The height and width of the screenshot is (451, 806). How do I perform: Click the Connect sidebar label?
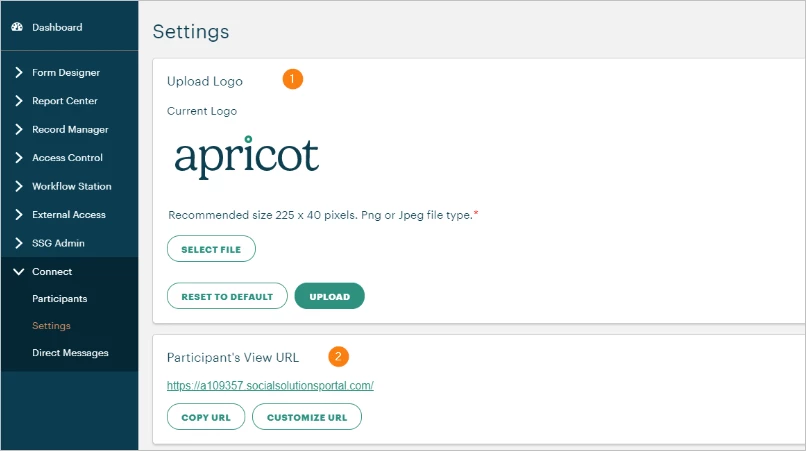click(x=52, y=272)
